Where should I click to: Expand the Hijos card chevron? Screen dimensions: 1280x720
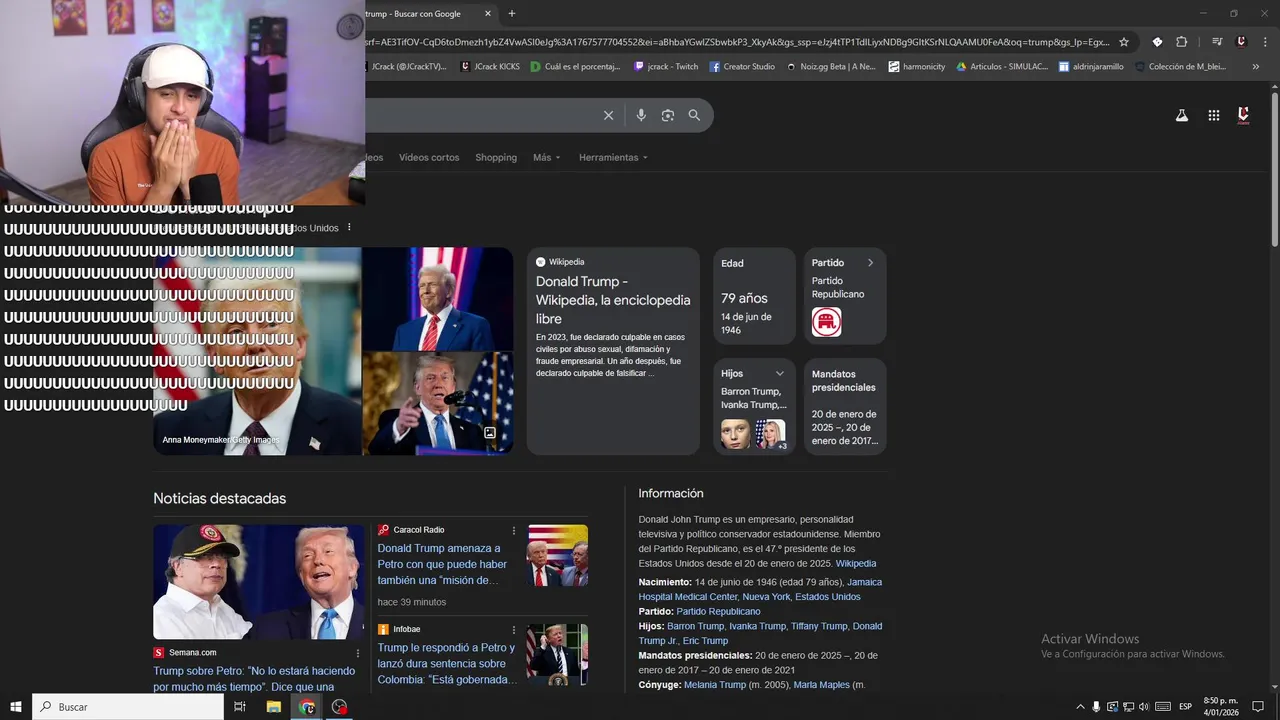[780, 374]
